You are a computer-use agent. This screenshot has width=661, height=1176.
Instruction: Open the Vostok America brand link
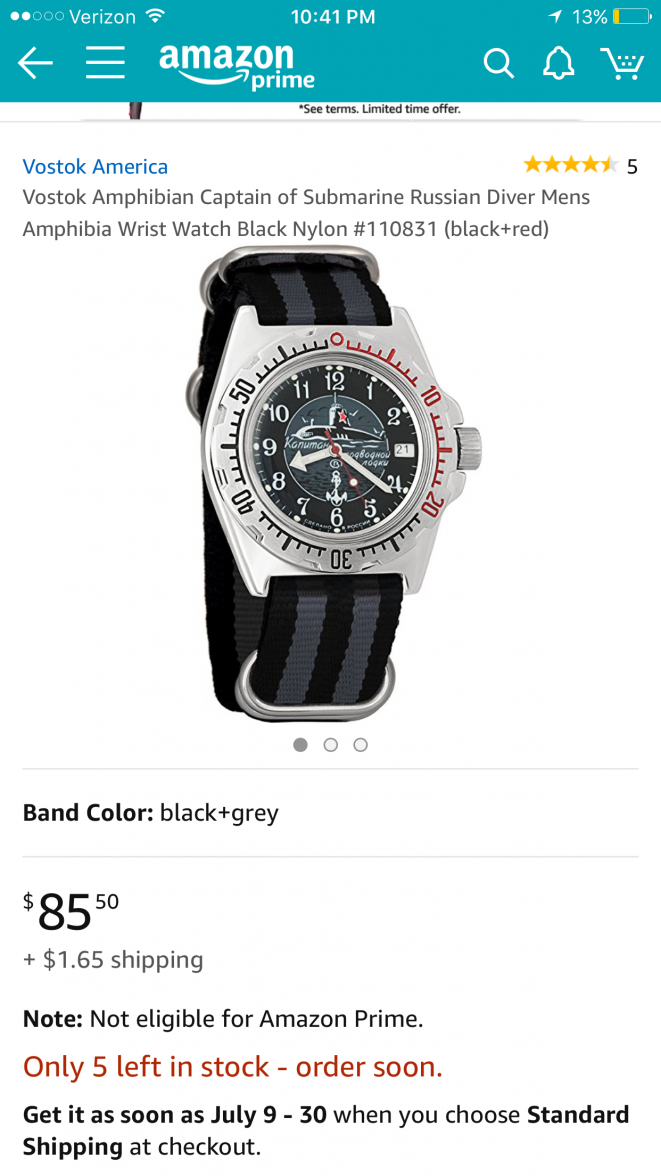point(95,166)
